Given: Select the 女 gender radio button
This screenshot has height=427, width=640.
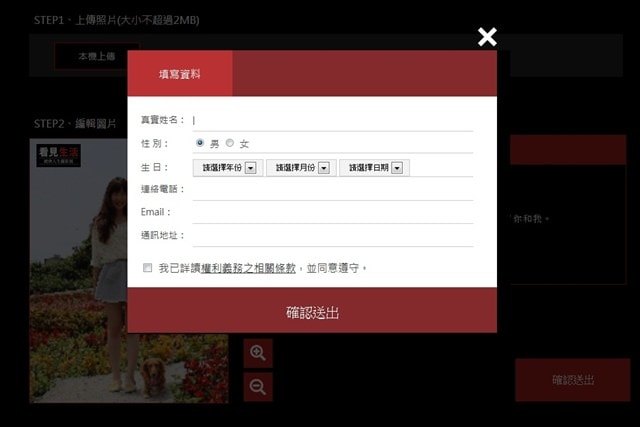Looking at the screenshot, I should click(x=229, y=143).
